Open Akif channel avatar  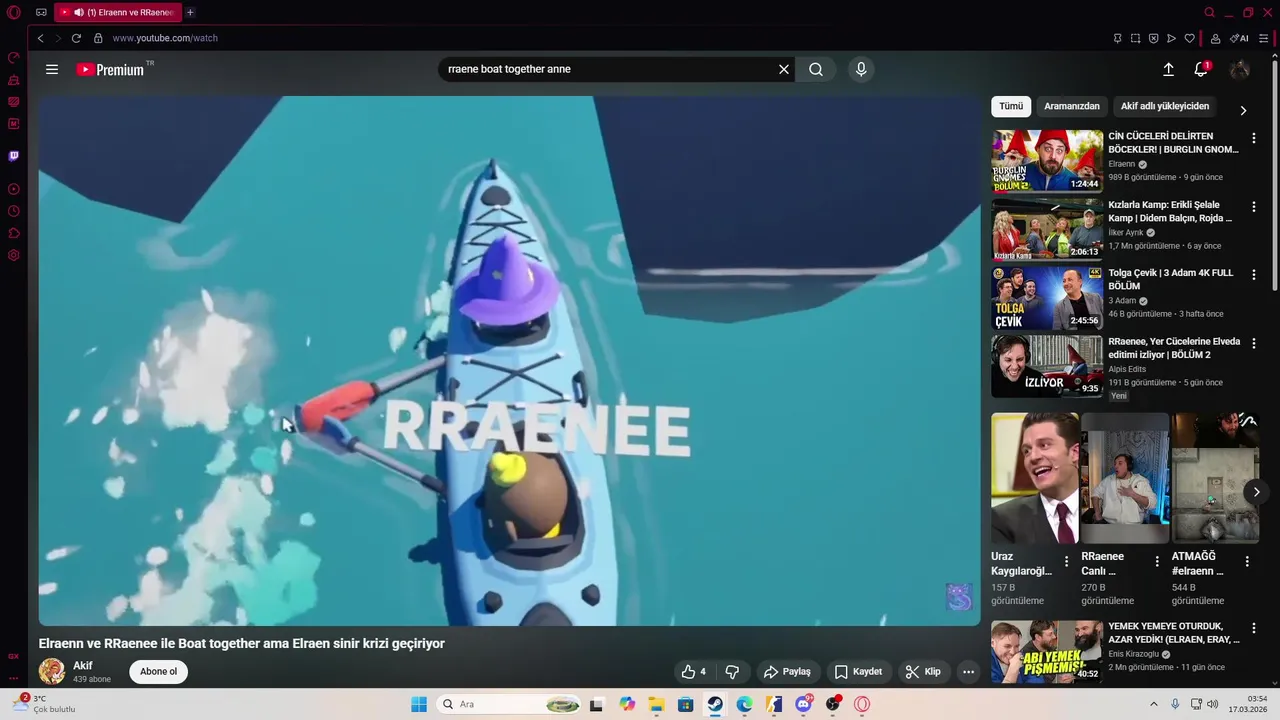(x=52, y=672)
